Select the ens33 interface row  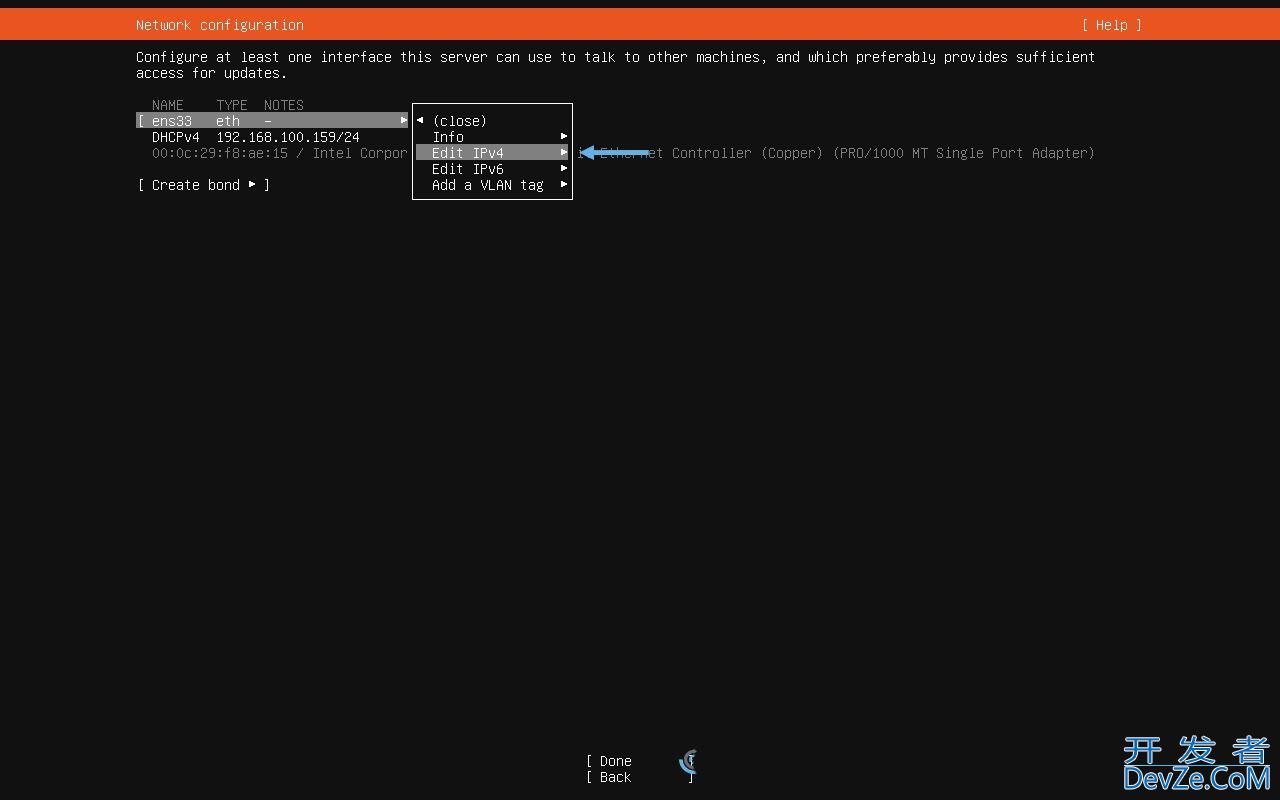(273, 121)
